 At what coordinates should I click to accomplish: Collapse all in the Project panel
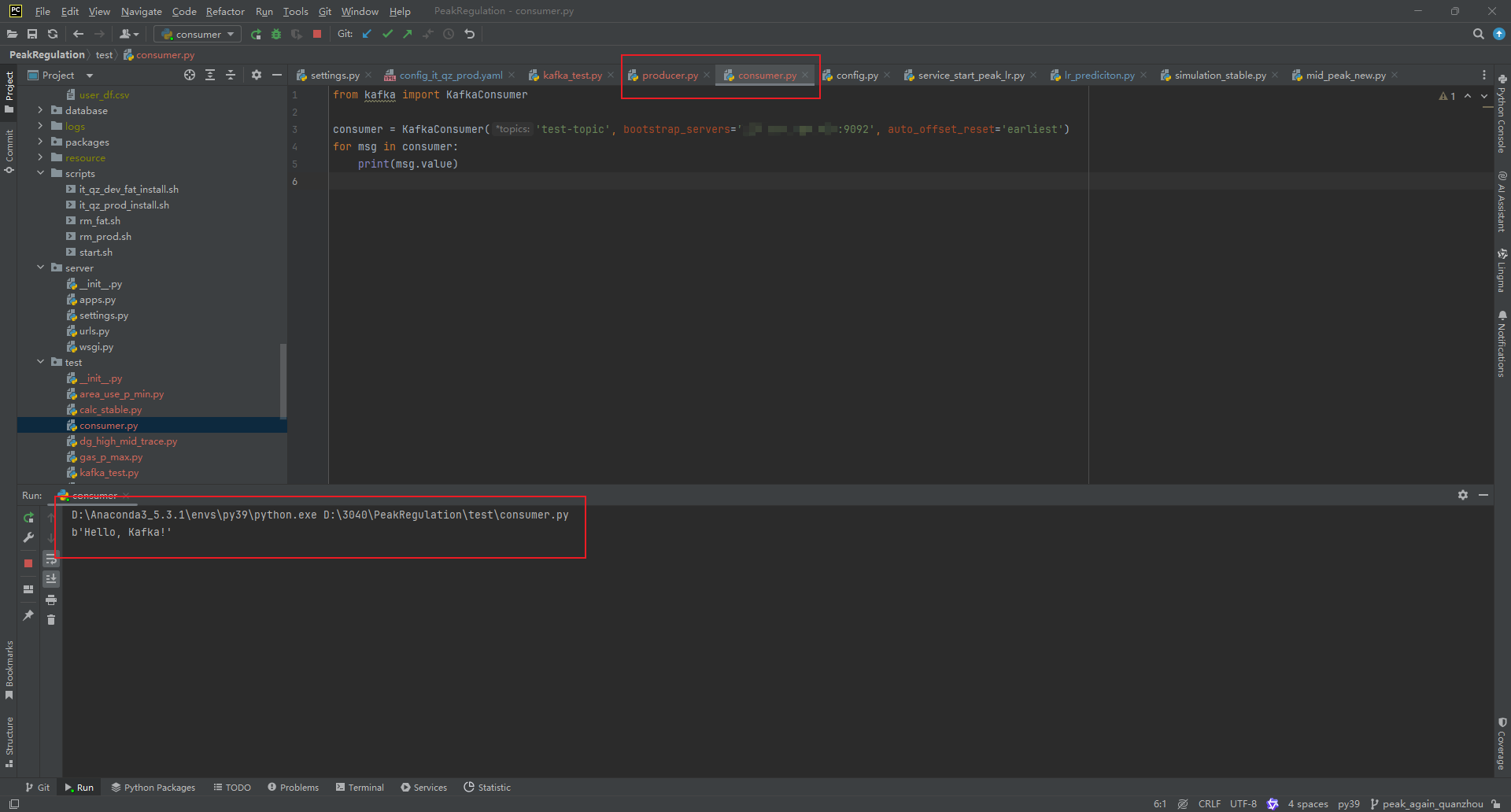231,75
